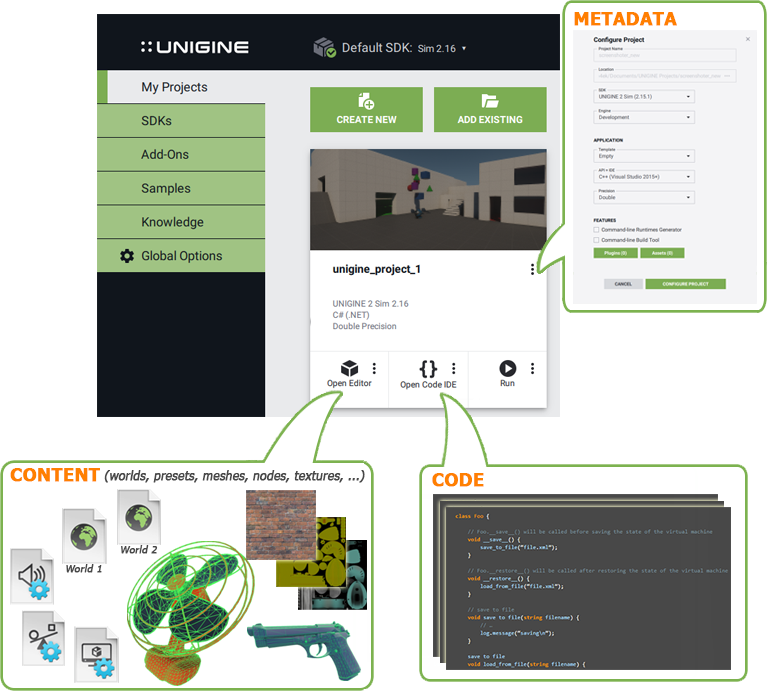The height and width of the screenshot is (691, 767).
Task: Click the 'UNIGINE 2 Sim 2.16' project info text
Action: click(370, 304)
